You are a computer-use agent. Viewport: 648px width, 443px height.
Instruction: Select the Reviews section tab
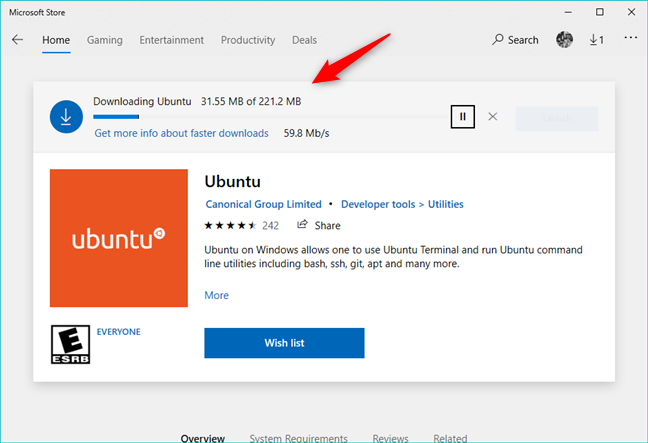(x=391, y=438)
